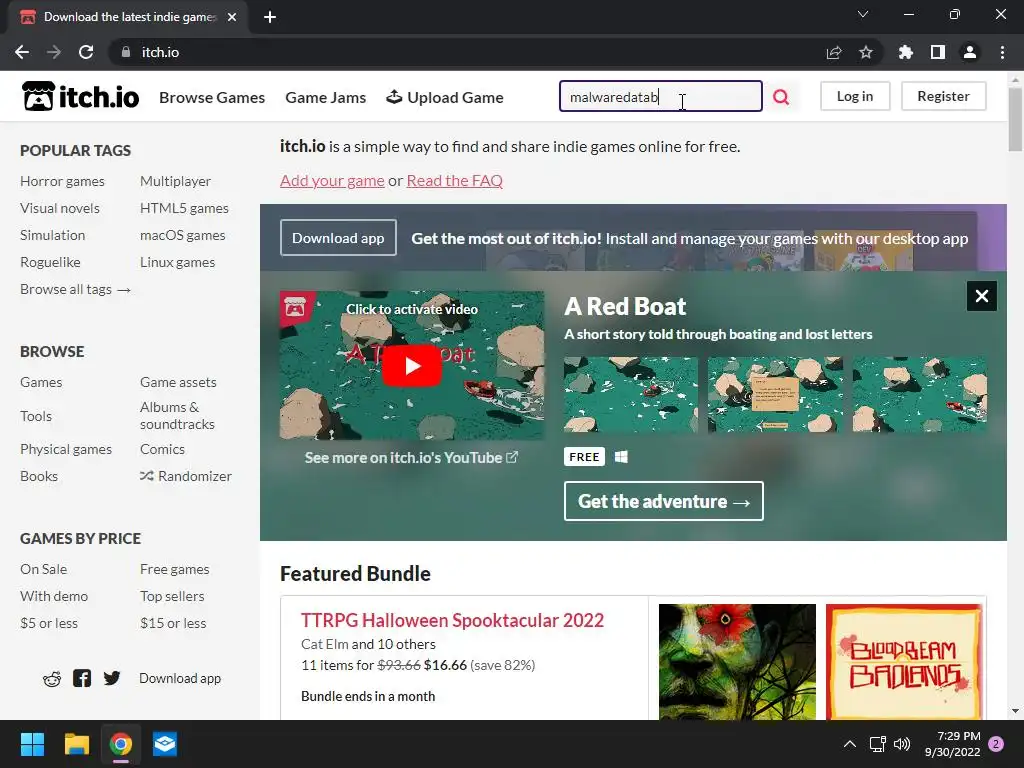This screenshot has height=768, width=1024.
Task: Open the Chrome three-dot menu
Action: tap(1002, 52)
